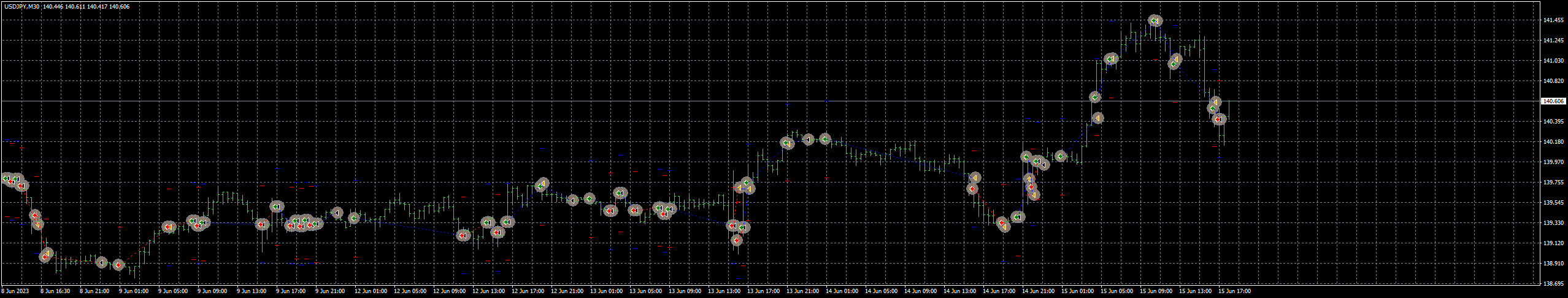
Task: Click the '14 Jun 01:00' time axis label
Action: click(842, 291)
